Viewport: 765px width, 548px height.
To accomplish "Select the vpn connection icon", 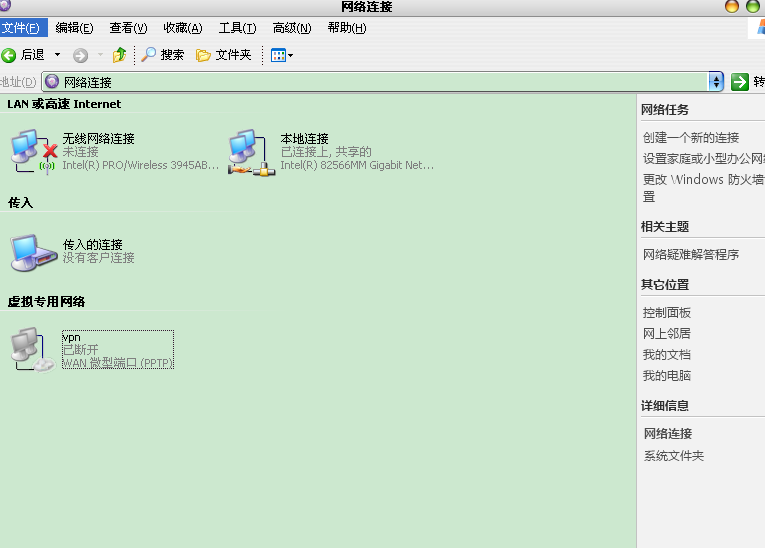I will pos(32,350).
